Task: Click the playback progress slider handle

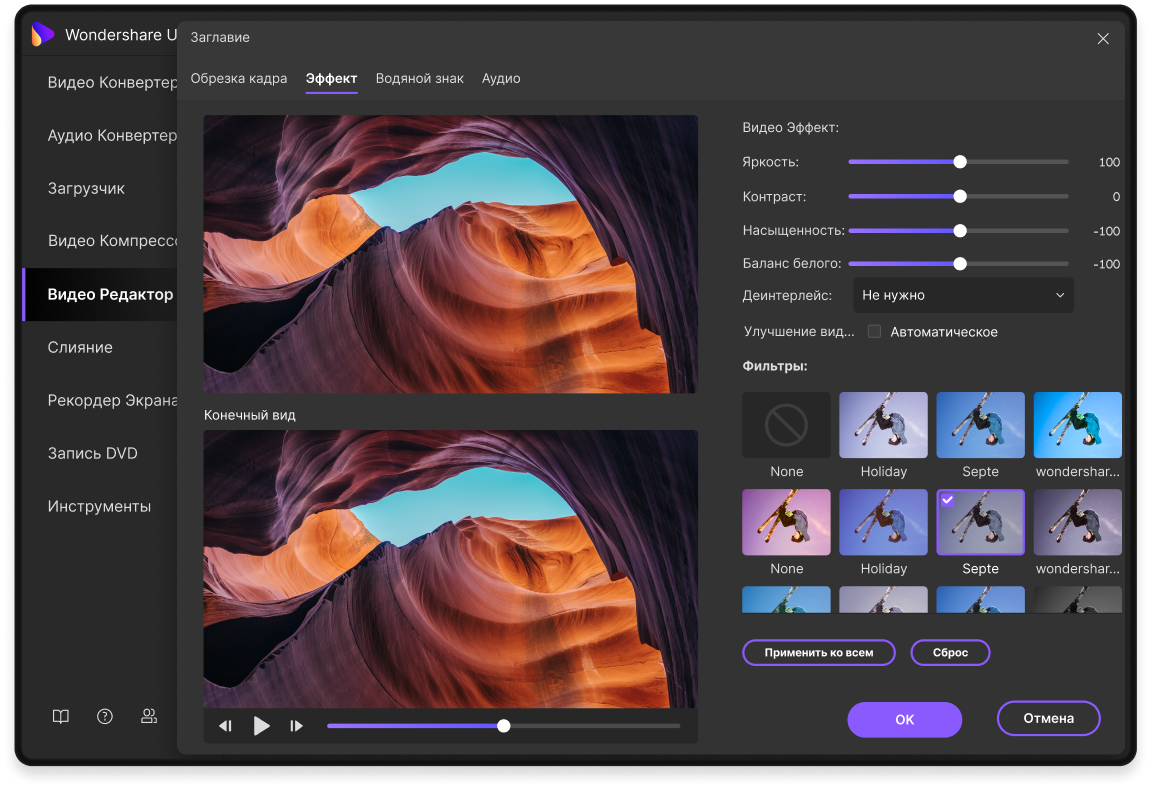Action: click(503, 726)
